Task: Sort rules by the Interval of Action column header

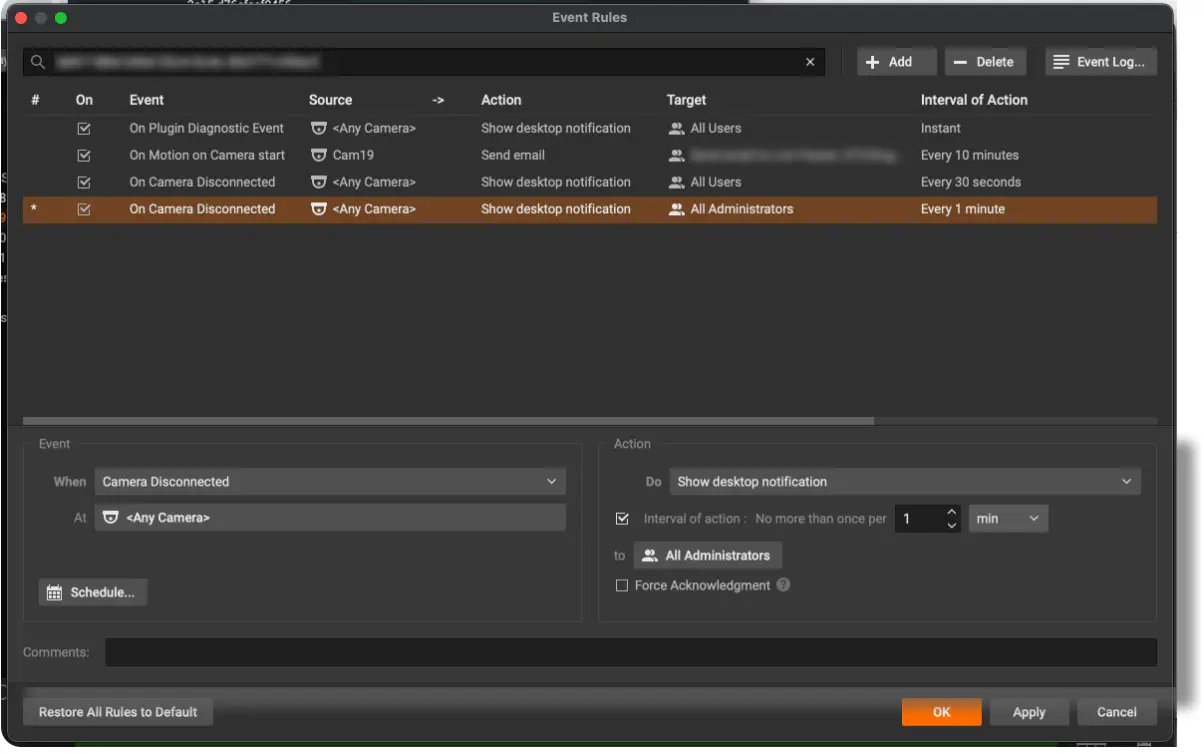Action: [x=974, y=100]
